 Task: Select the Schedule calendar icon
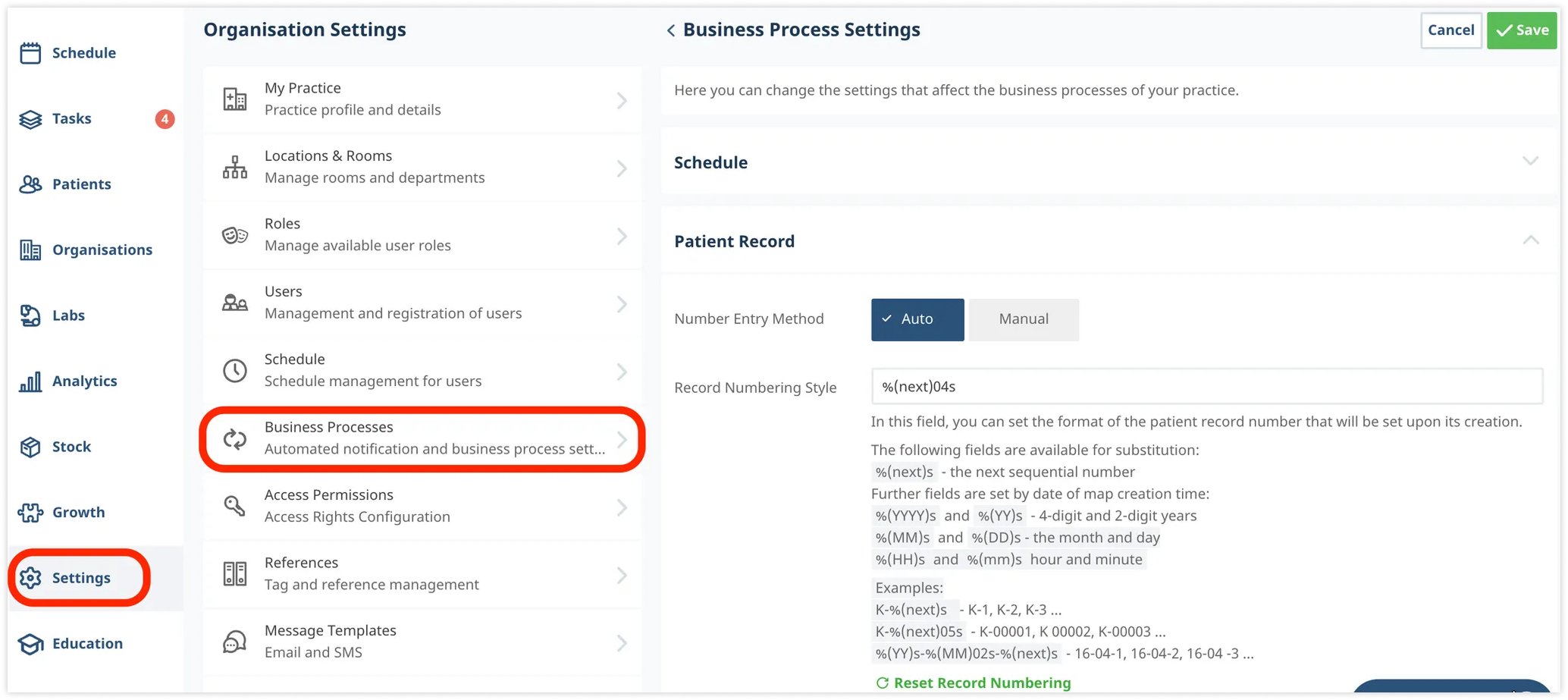pos(30,52)
